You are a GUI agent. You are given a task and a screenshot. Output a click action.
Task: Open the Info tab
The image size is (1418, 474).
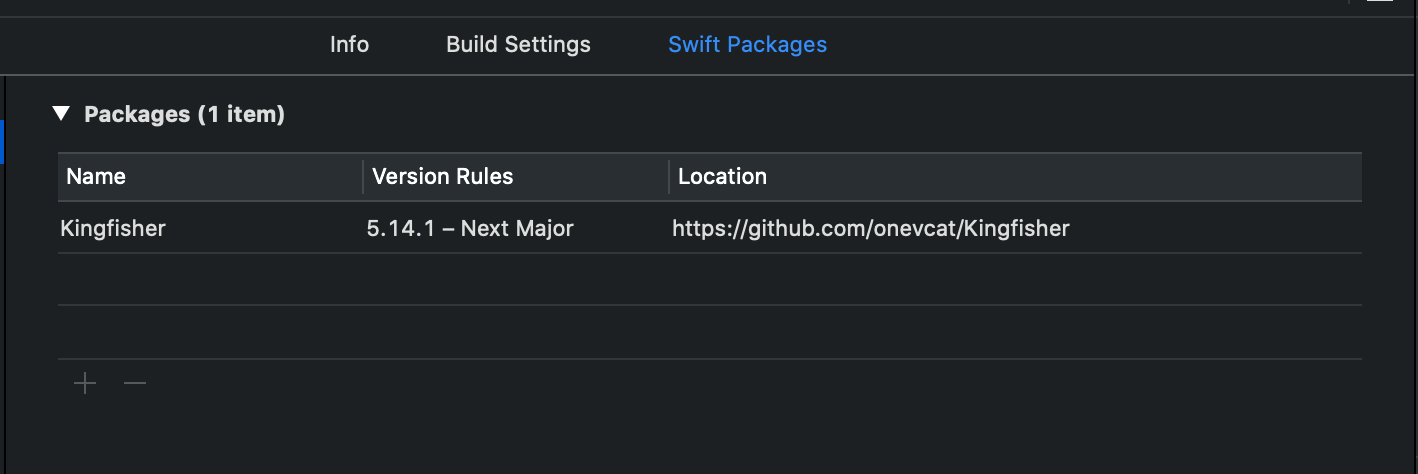coord(349,45)
